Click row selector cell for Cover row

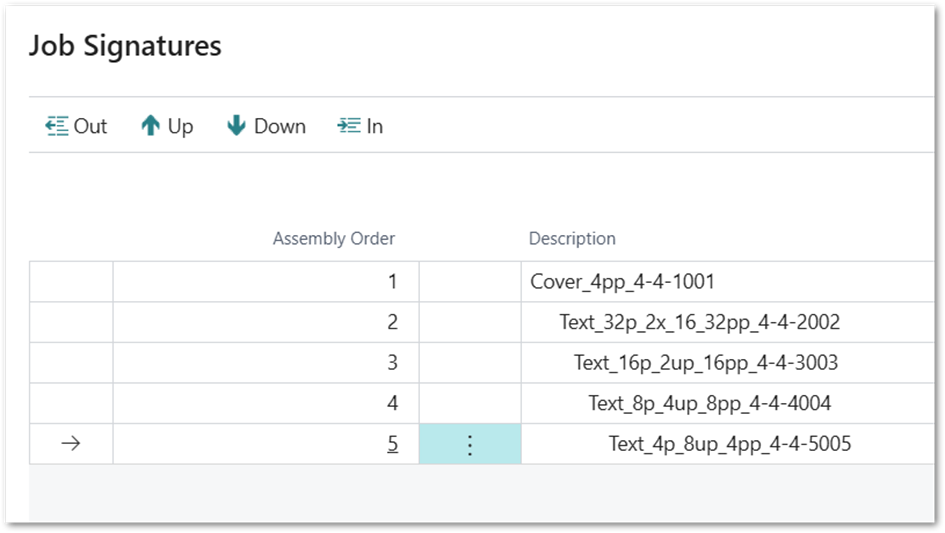pos(71,282)
